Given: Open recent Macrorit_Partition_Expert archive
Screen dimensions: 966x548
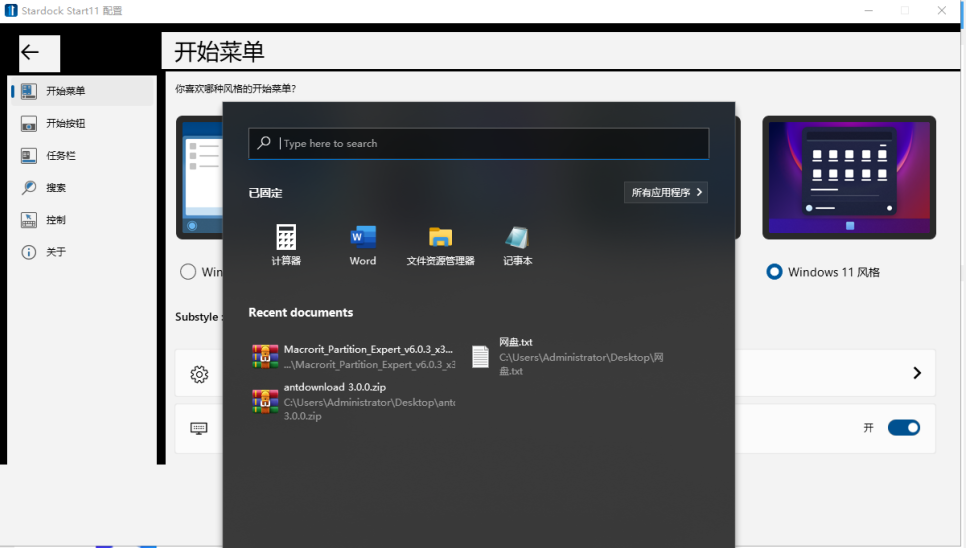Looking at the screenshot, I should (x=354, y=357).
